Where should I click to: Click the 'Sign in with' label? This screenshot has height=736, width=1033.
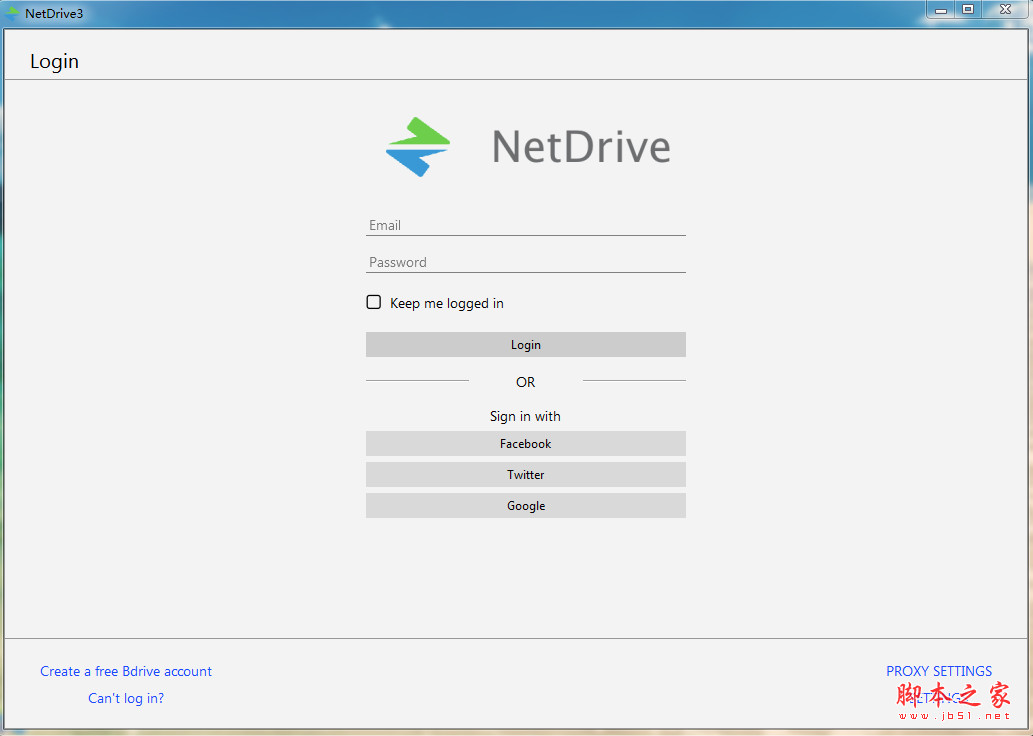525,416
